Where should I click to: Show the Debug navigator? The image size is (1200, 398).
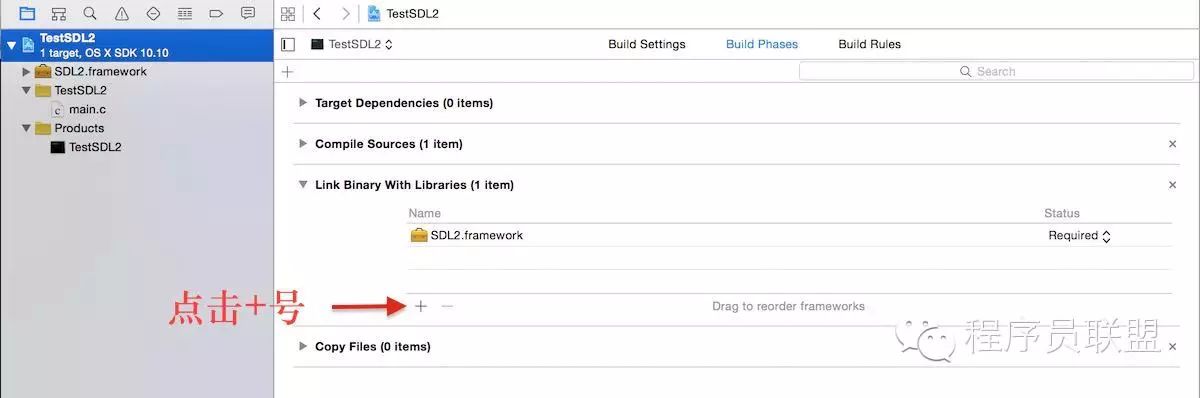click(x=185, y=13)
